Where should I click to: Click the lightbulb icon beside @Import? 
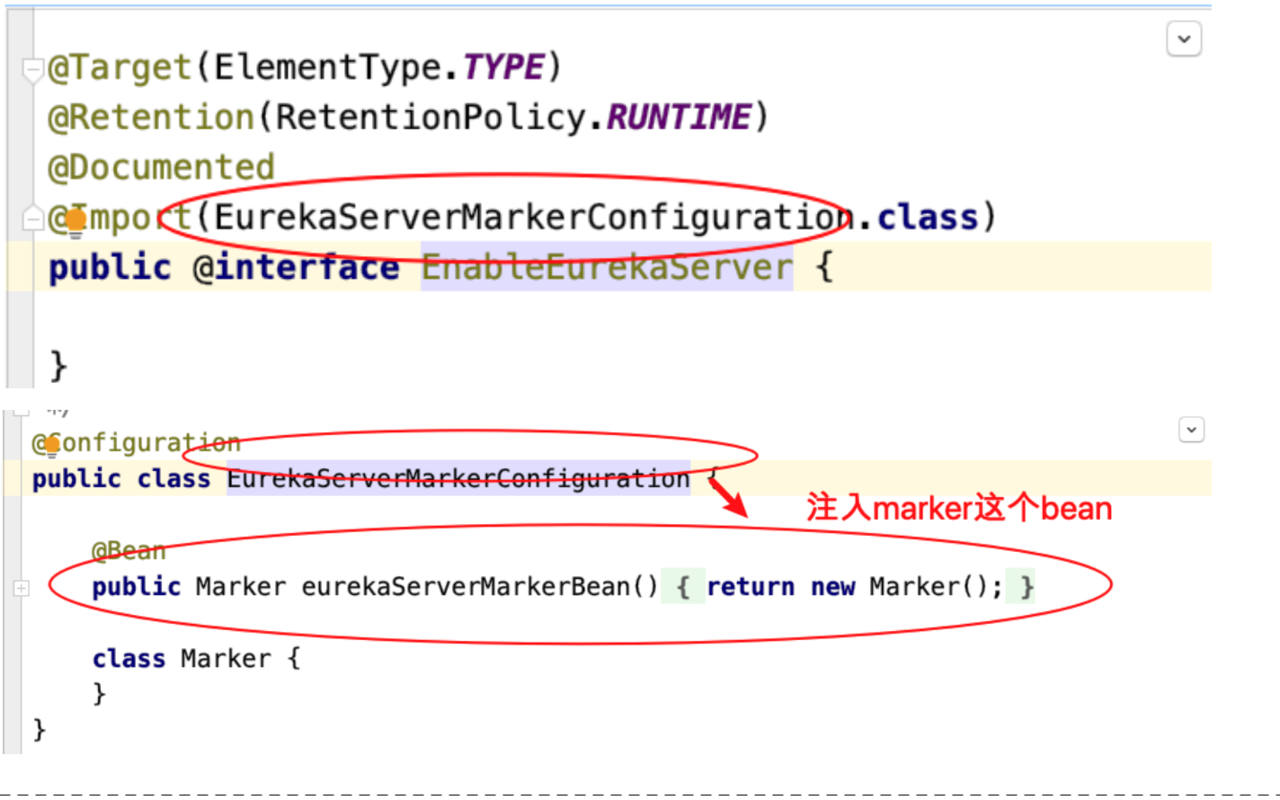point(76,223)
